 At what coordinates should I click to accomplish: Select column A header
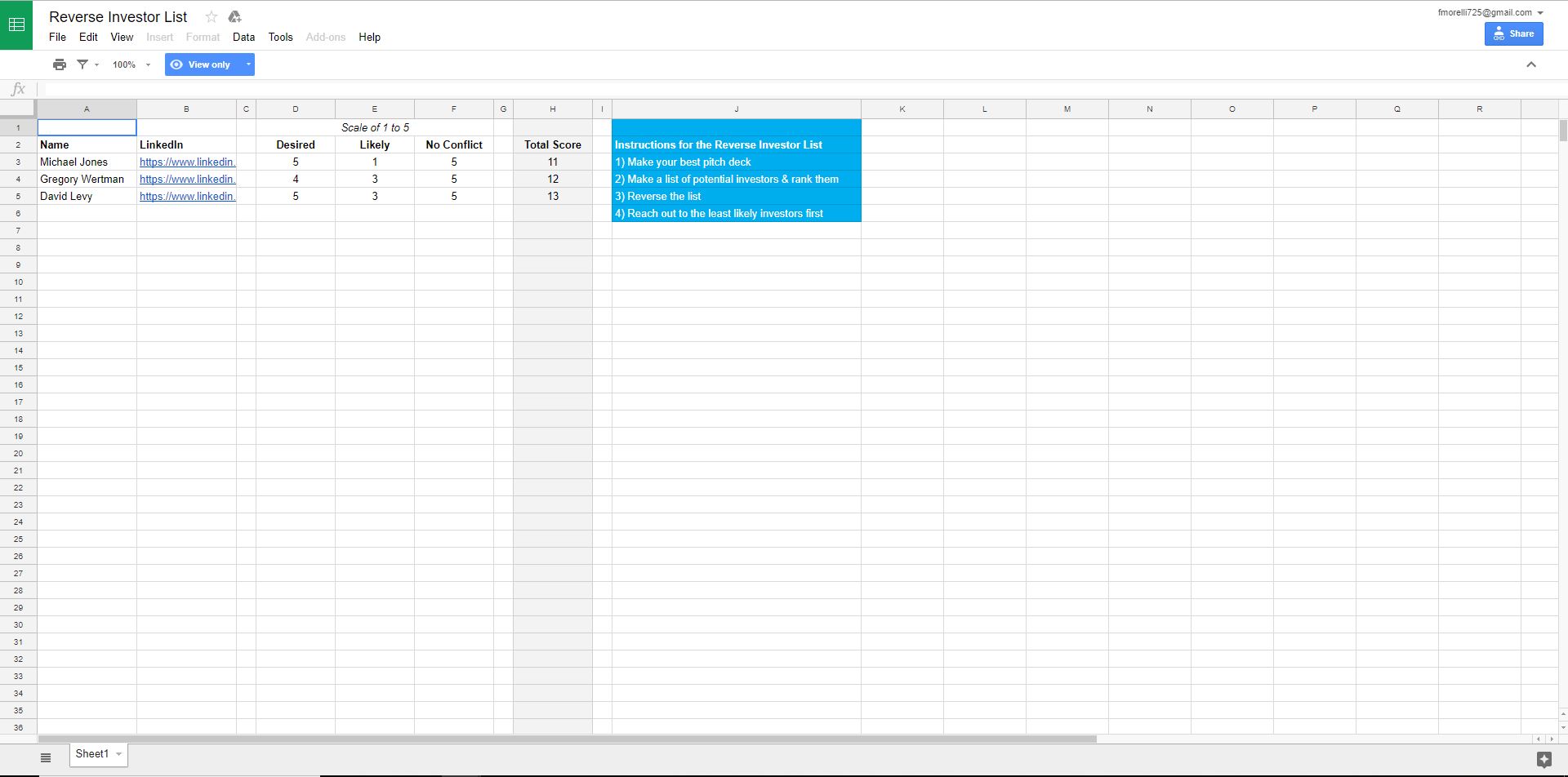click(87, 109)
